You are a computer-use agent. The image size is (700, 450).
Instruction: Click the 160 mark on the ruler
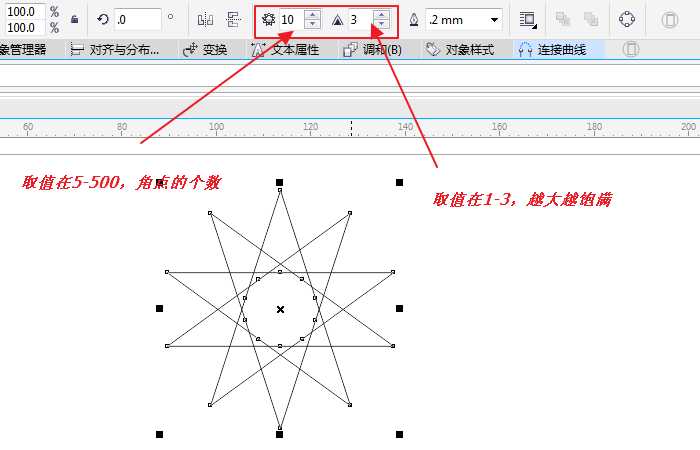click(x=500, y=127)
